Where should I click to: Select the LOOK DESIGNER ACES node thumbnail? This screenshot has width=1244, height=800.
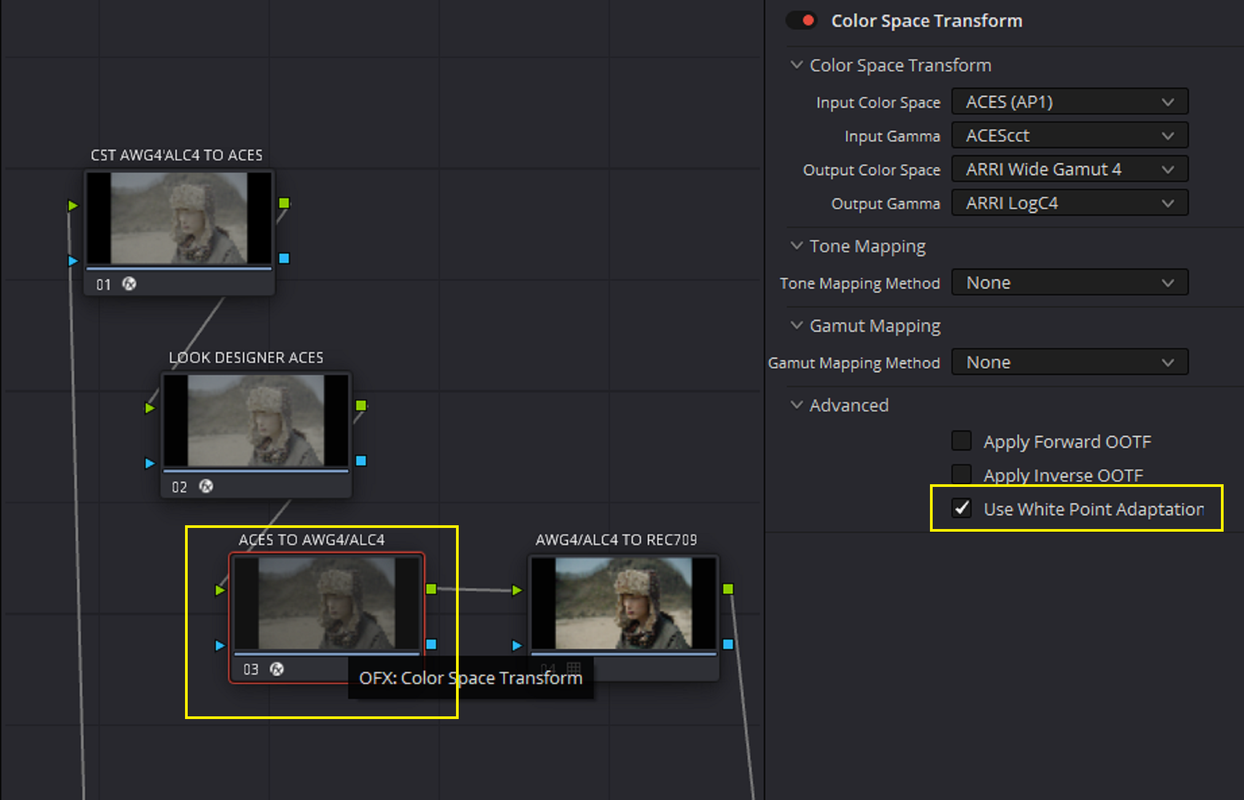point(256,421)
